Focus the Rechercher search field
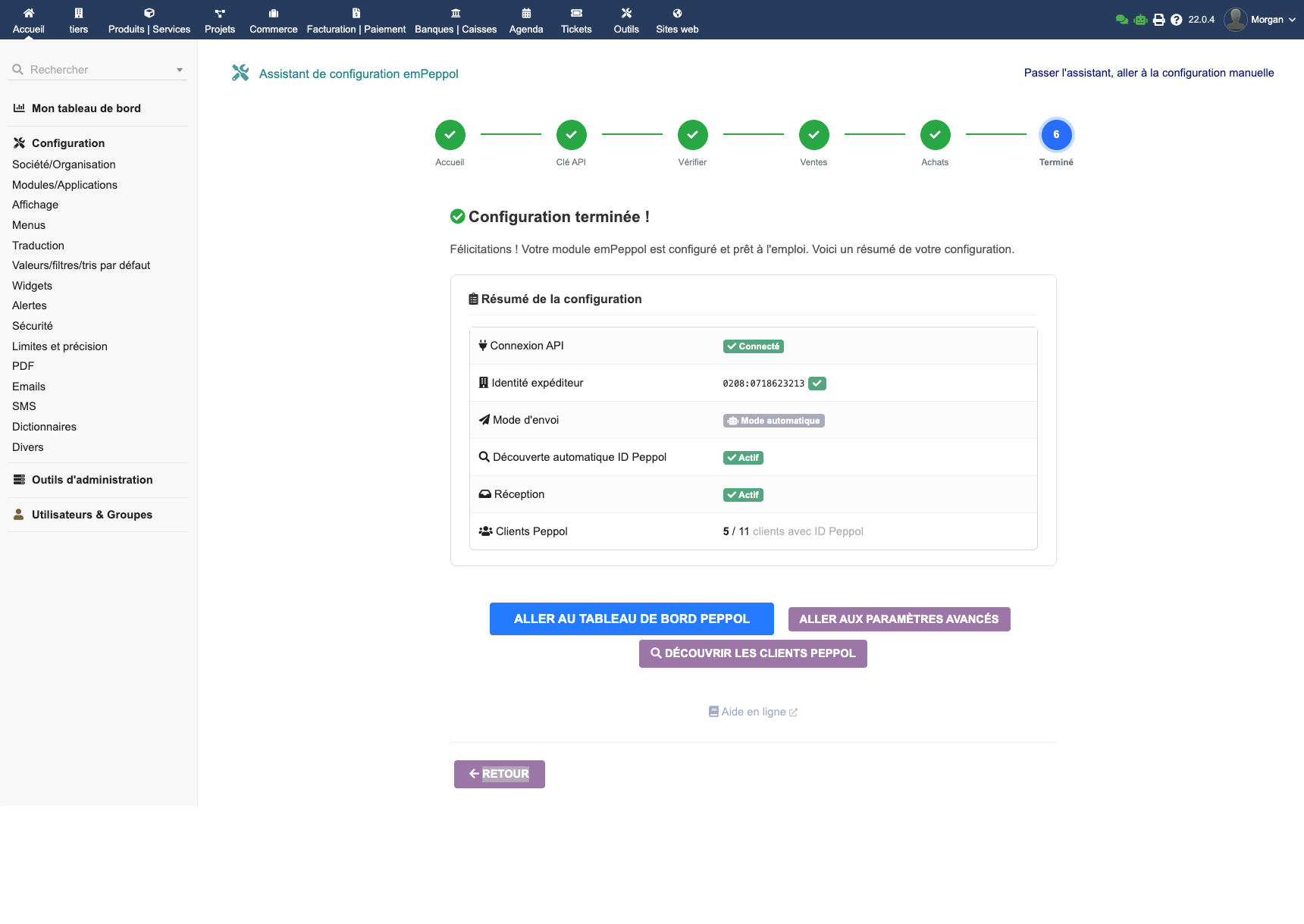 pos(99,70)
